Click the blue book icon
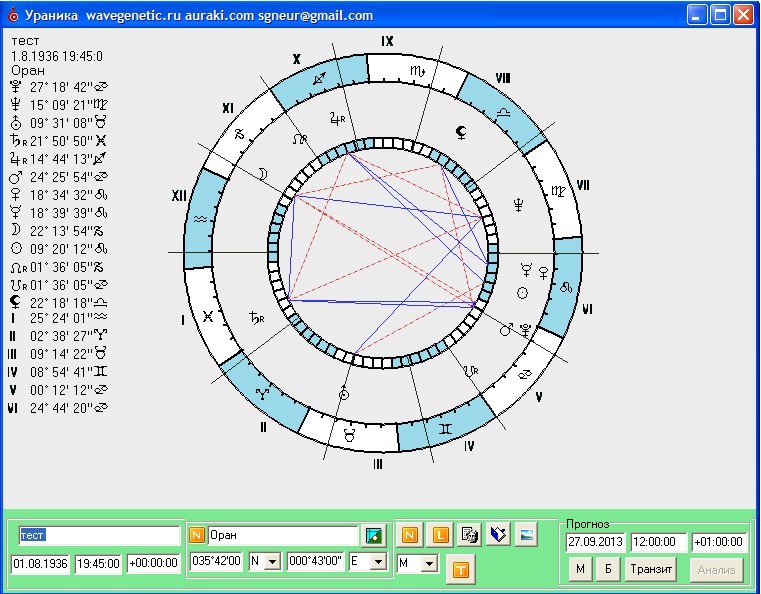Screen dimensions: 761x594 tap(498, 535)
